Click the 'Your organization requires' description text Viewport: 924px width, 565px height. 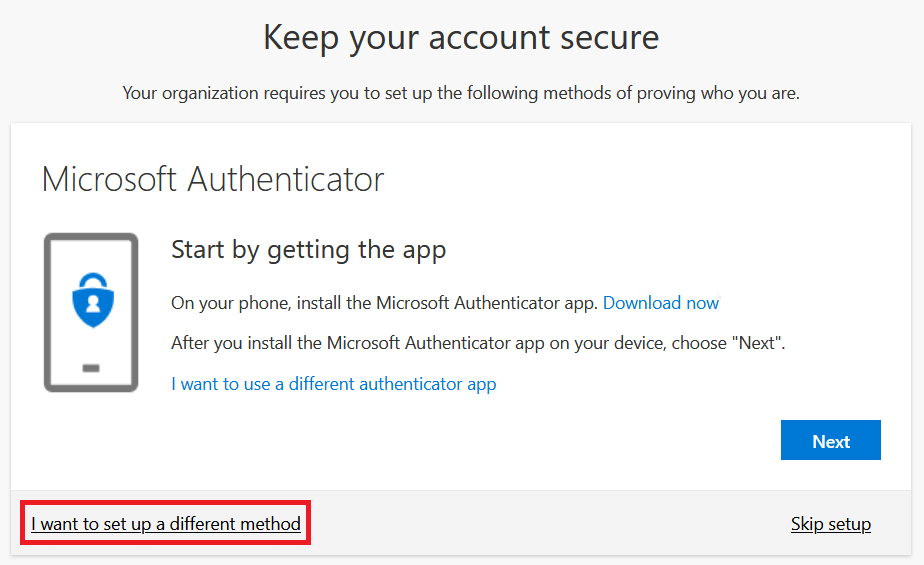tap(461, 93)
